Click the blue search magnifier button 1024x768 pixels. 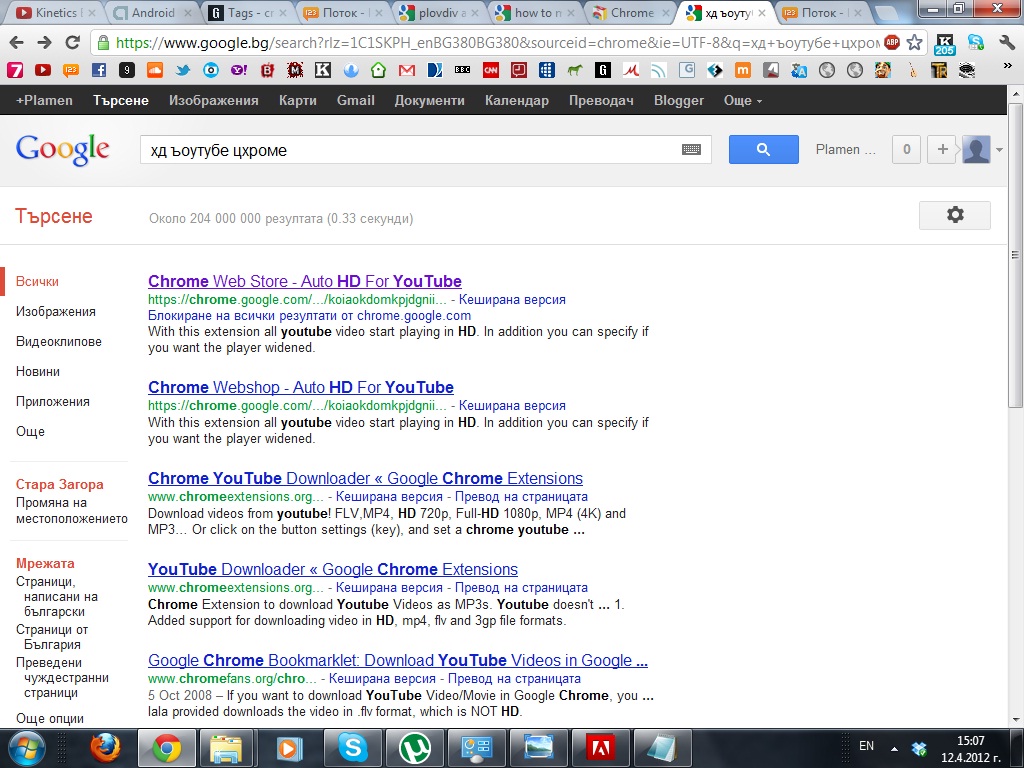tap(763, 150)
